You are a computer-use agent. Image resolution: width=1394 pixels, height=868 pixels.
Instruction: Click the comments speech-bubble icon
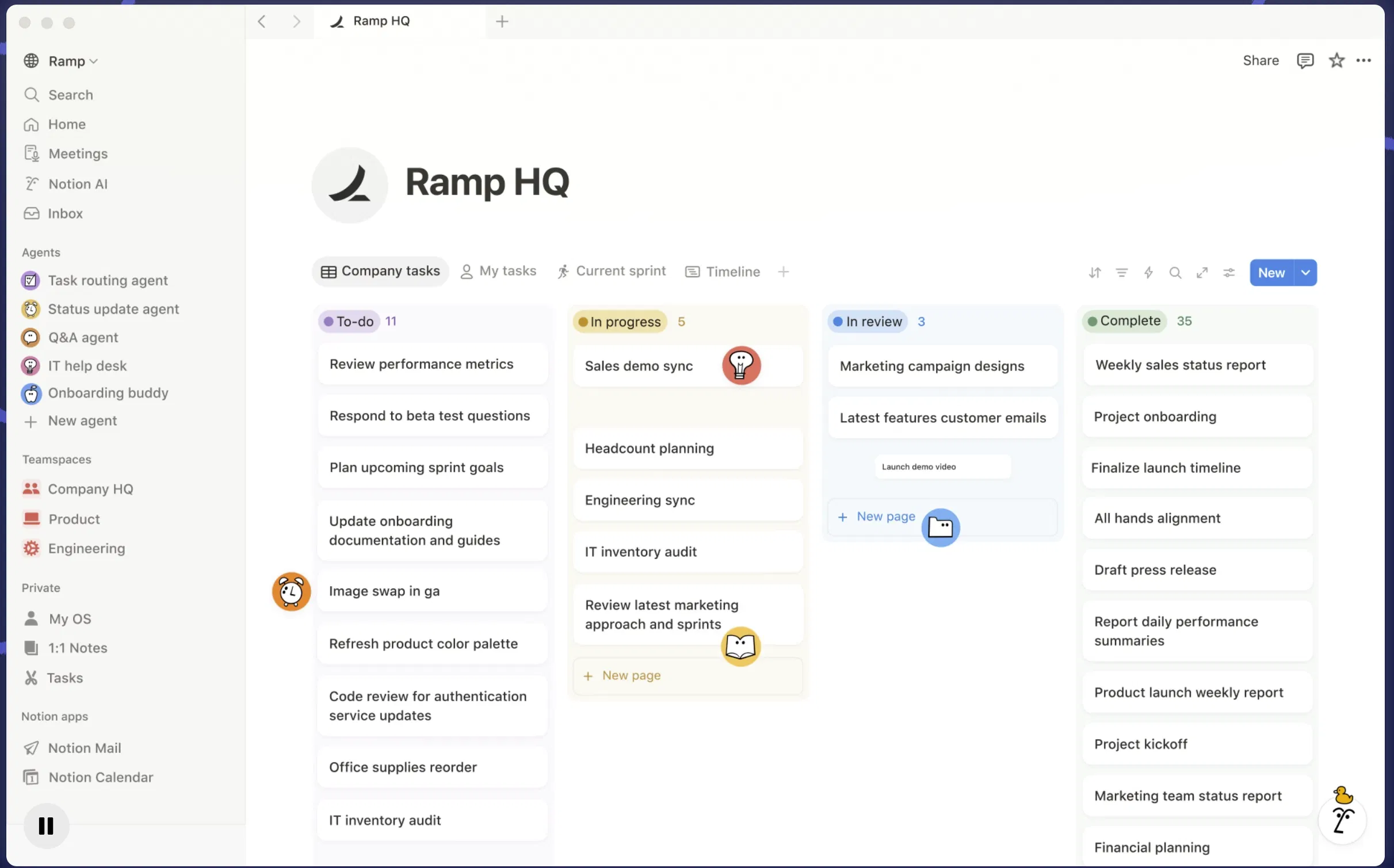[x=1305, y=60]
